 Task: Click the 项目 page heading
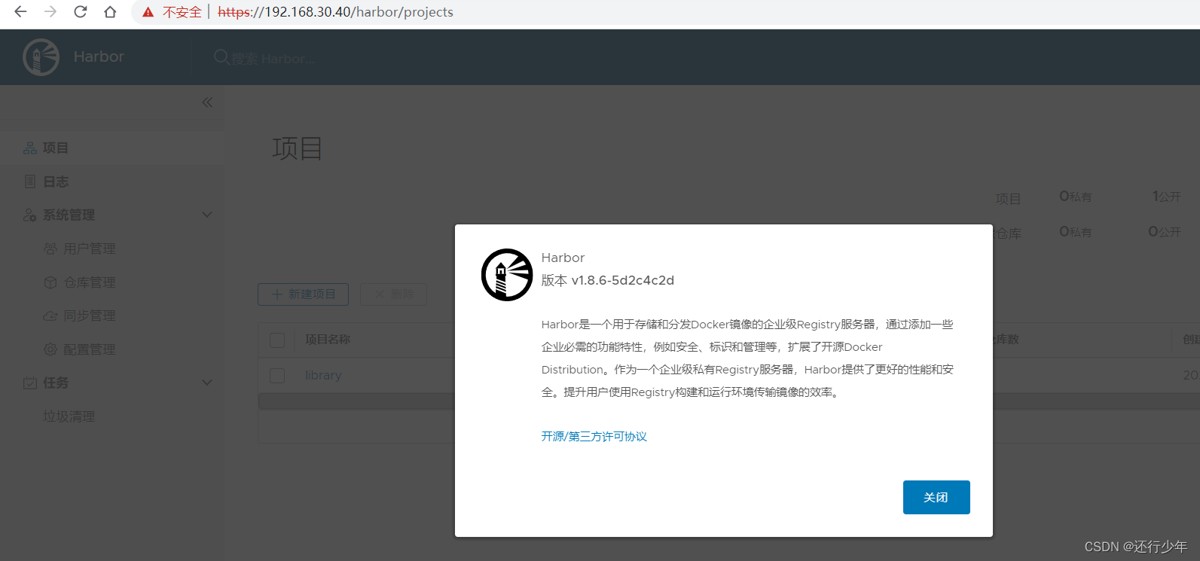[x=298, y=148]
